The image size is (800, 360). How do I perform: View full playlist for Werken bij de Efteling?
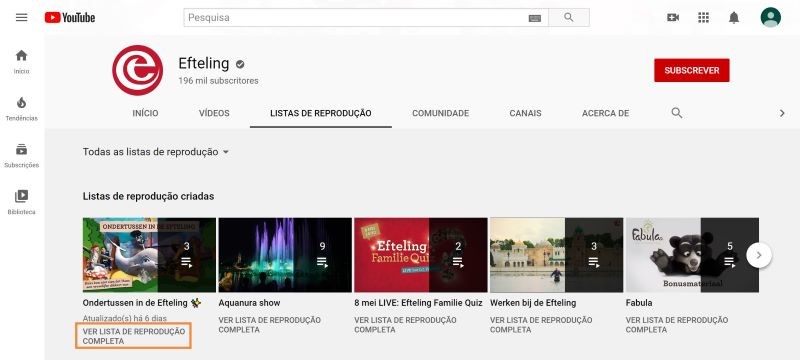541,325
